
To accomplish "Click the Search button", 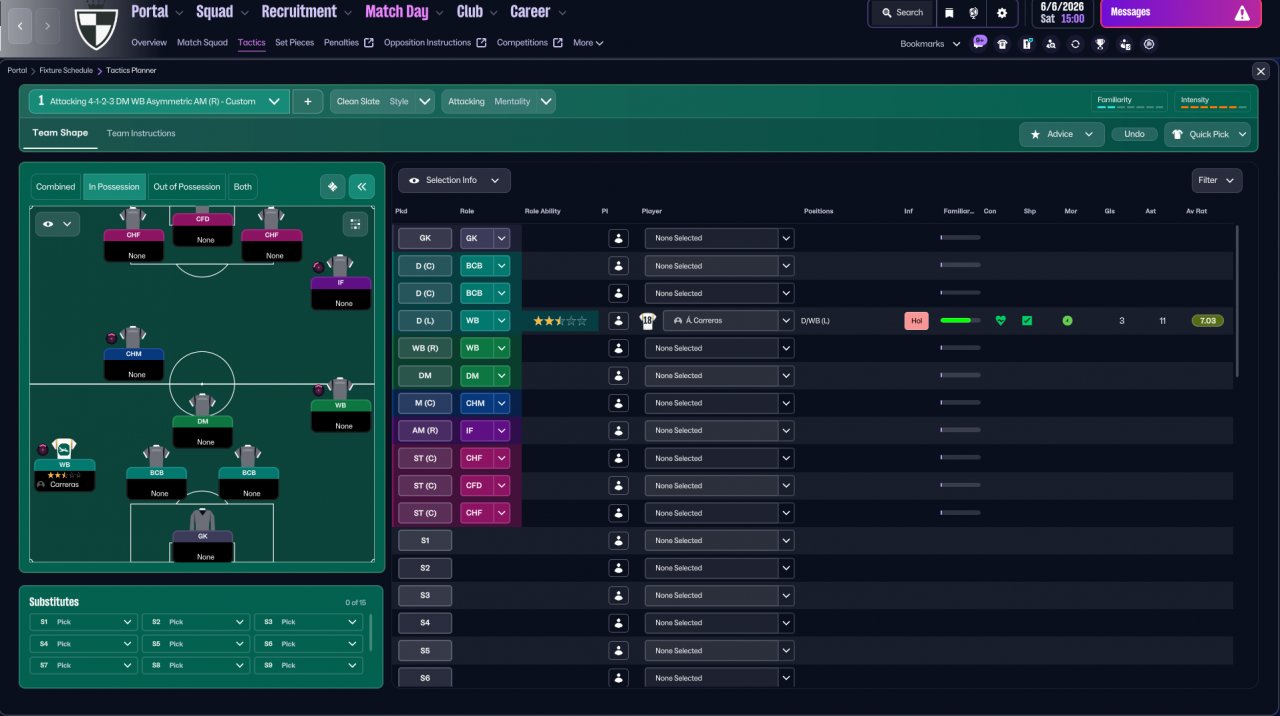I will pyautogui.click(x=902, y=13).
